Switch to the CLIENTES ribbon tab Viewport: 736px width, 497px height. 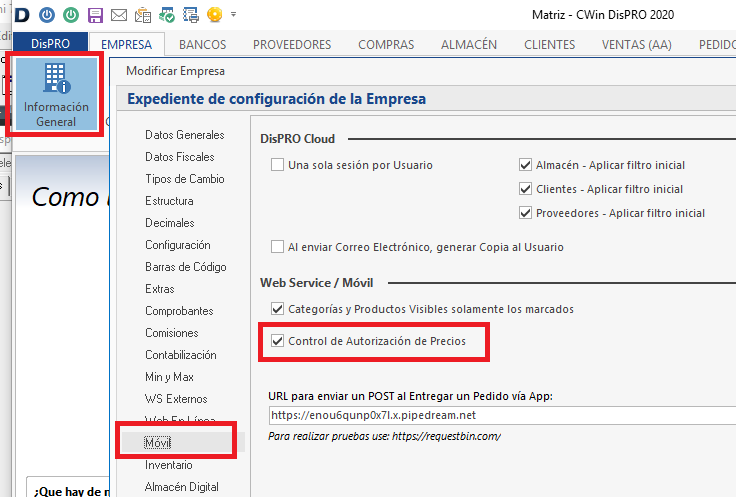pyautogui.click(x=550, y=45)
